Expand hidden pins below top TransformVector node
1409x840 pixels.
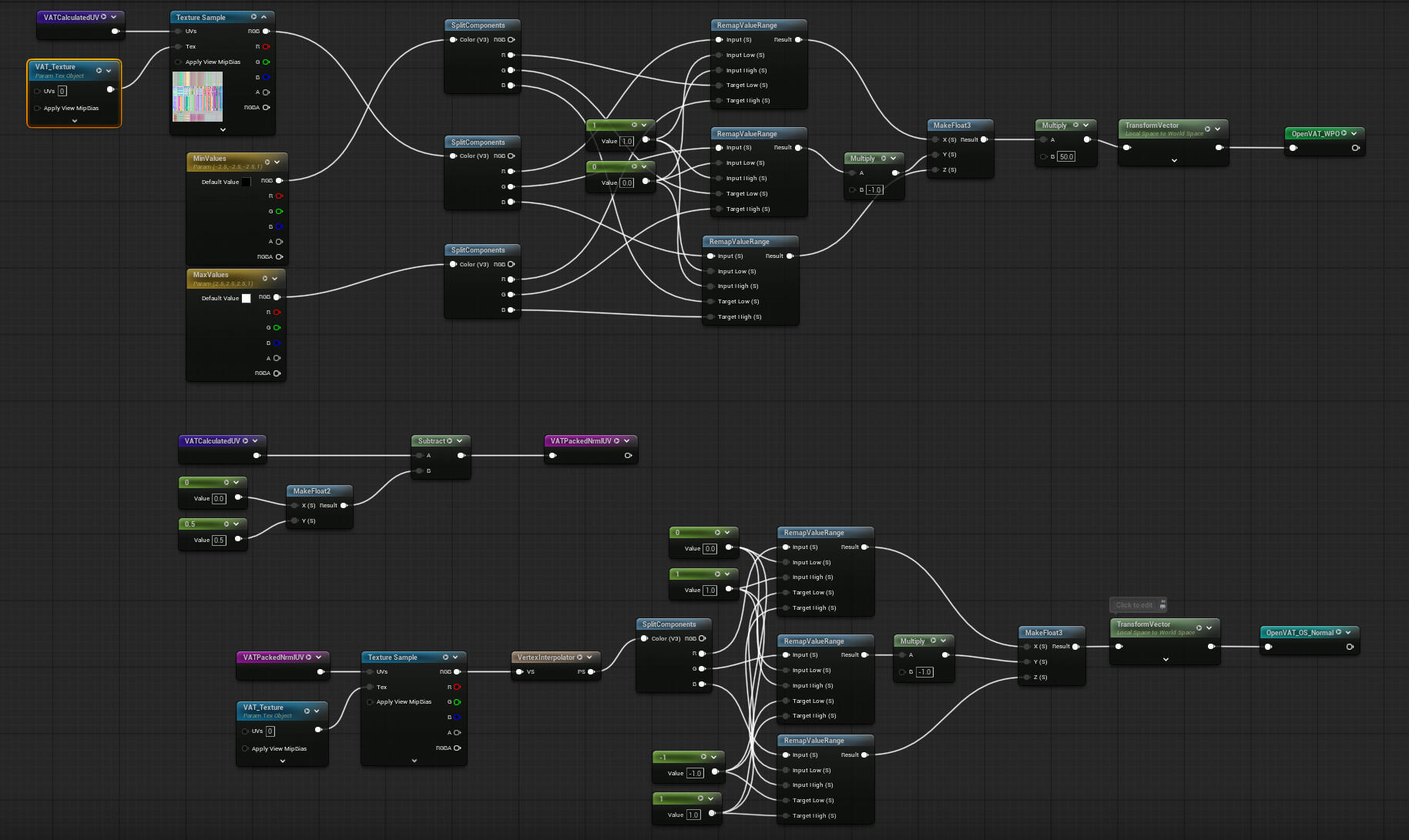tap(1173, 161)
